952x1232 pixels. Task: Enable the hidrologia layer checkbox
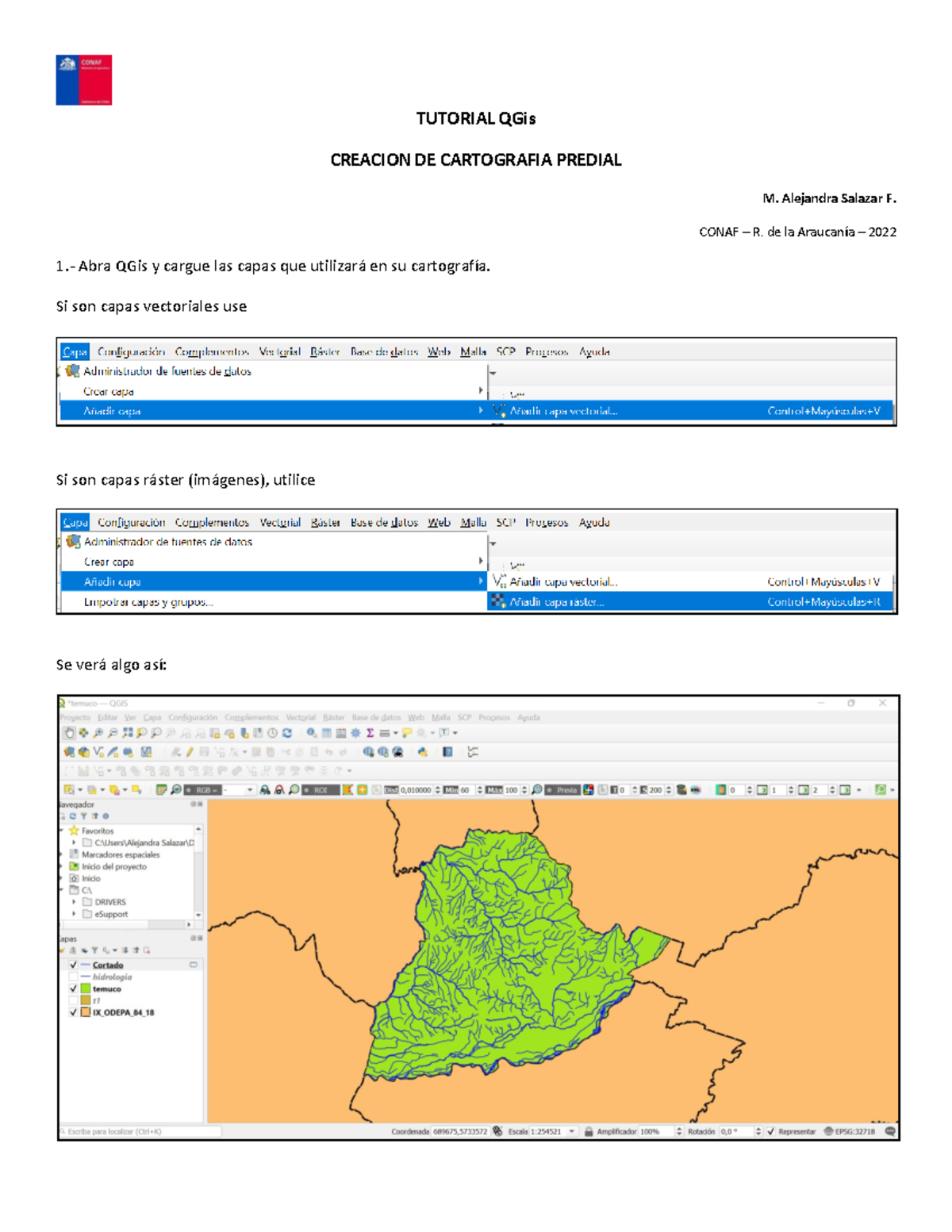(73, 977)
